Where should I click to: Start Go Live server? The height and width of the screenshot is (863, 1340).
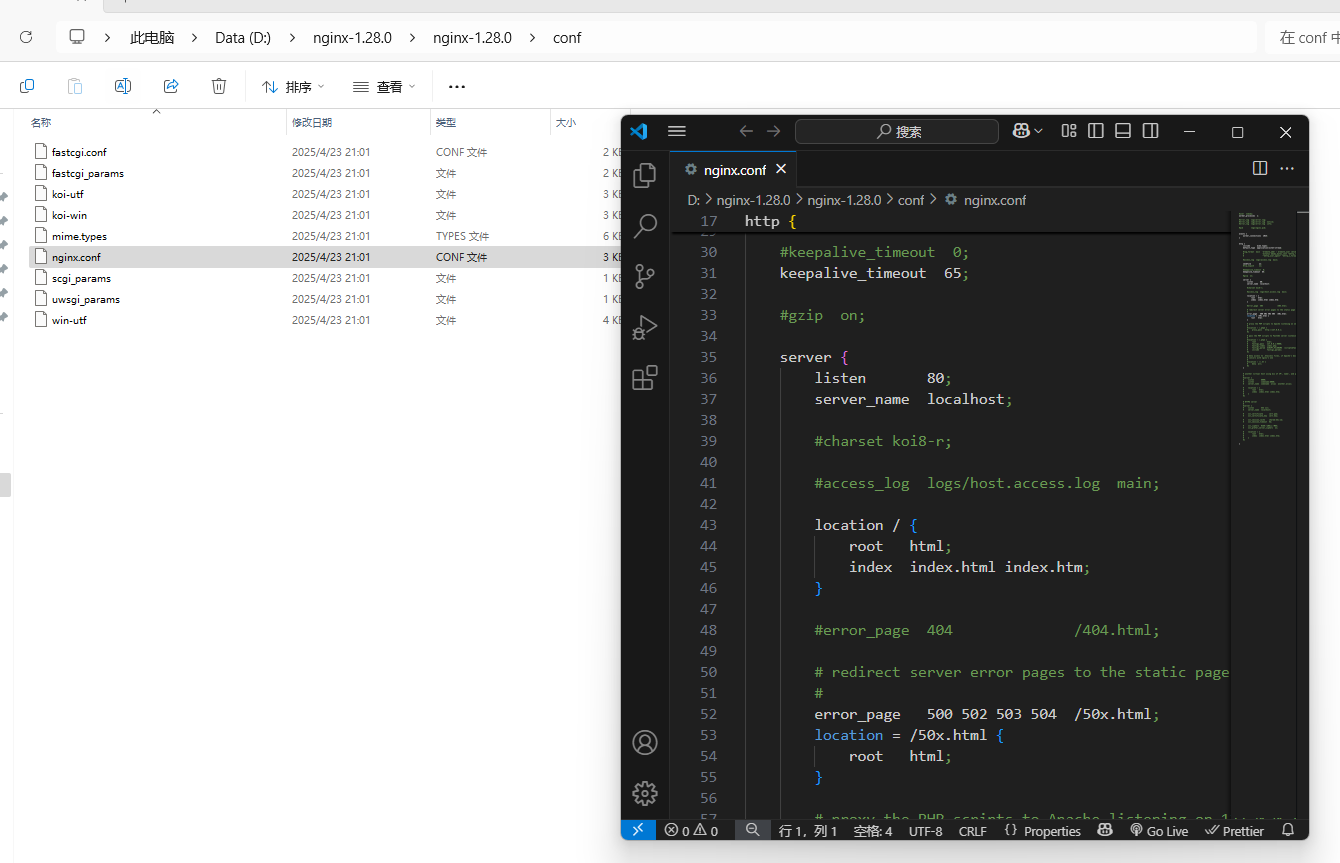tap(1159, 831)
